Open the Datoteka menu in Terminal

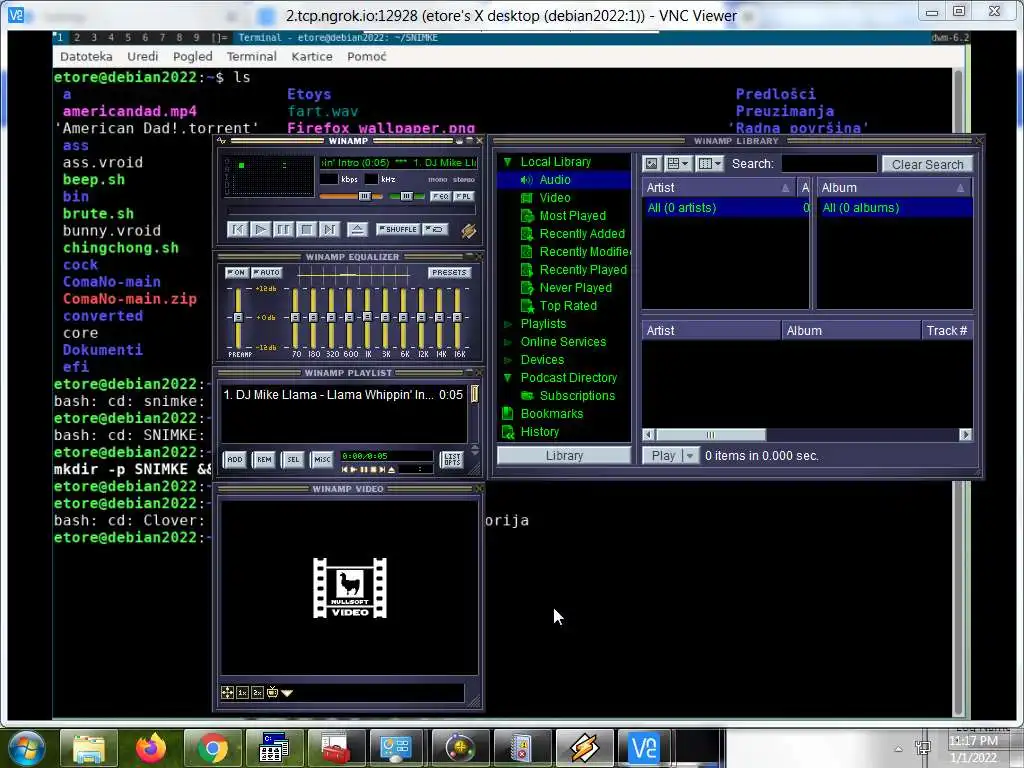[86, 57]
